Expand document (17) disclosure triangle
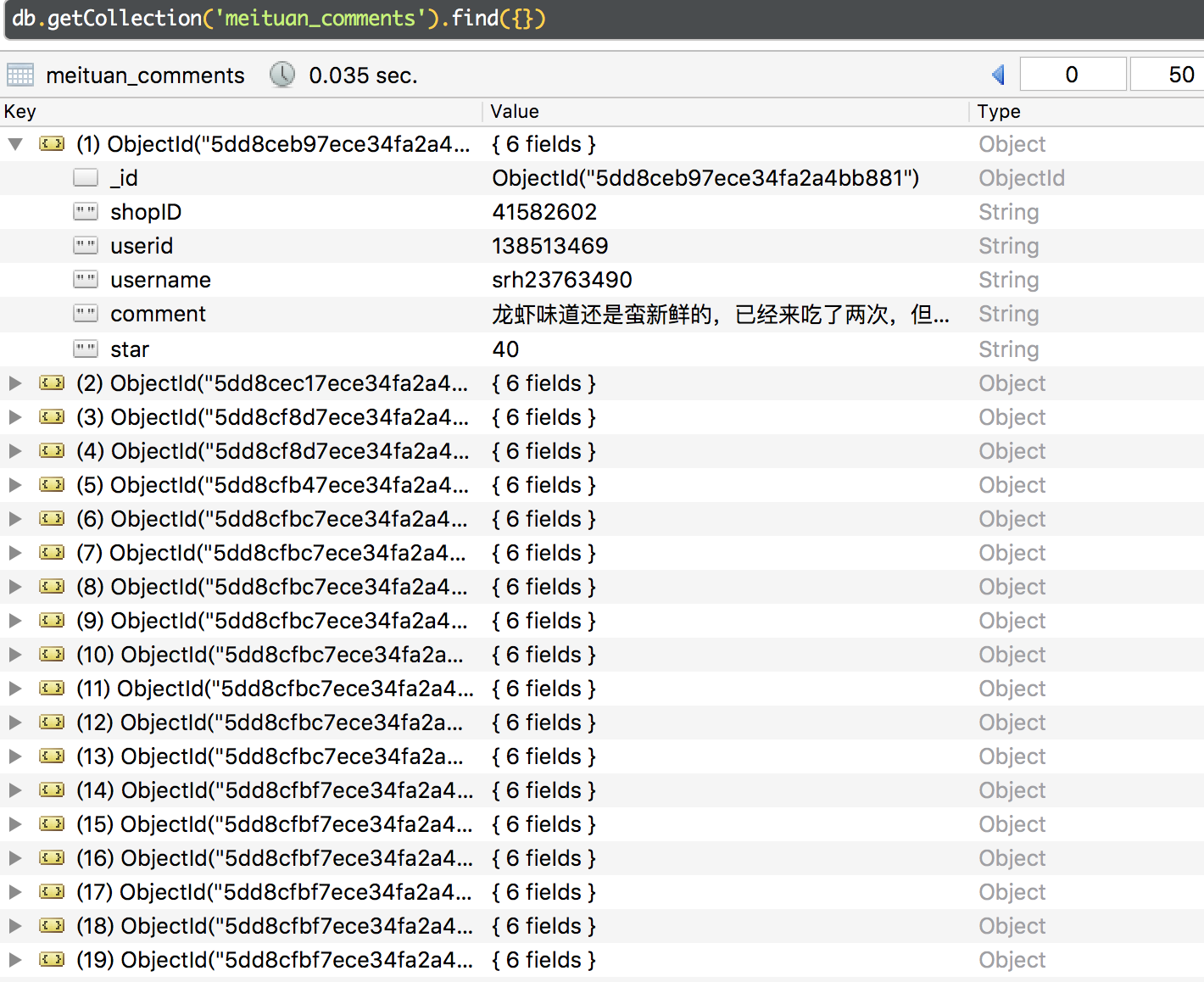The height and width of the screenshot is (982, 1204). coord(15,892)
